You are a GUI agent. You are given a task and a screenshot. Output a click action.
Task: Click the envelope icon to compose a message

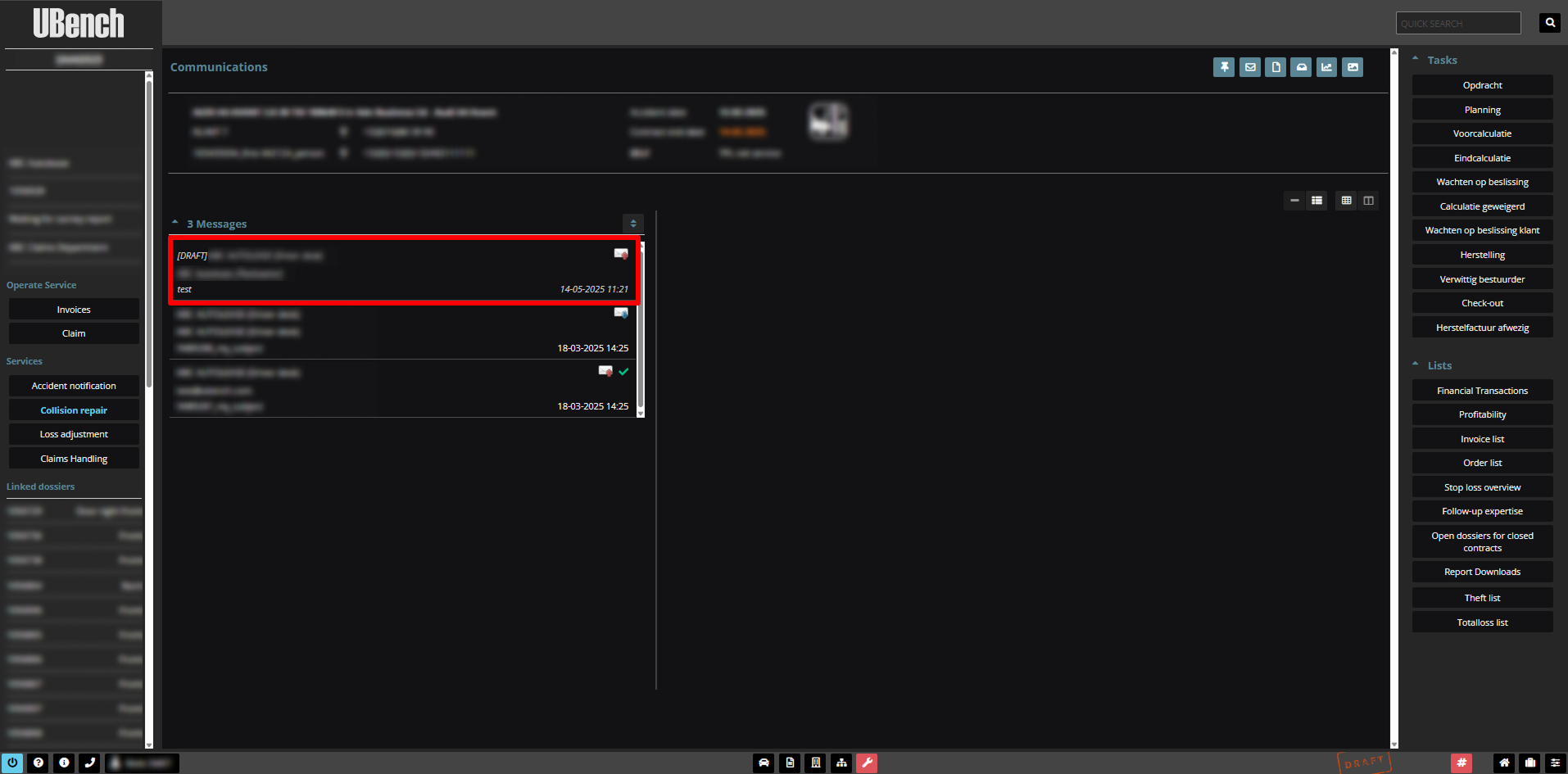[x=1249, y=67]
